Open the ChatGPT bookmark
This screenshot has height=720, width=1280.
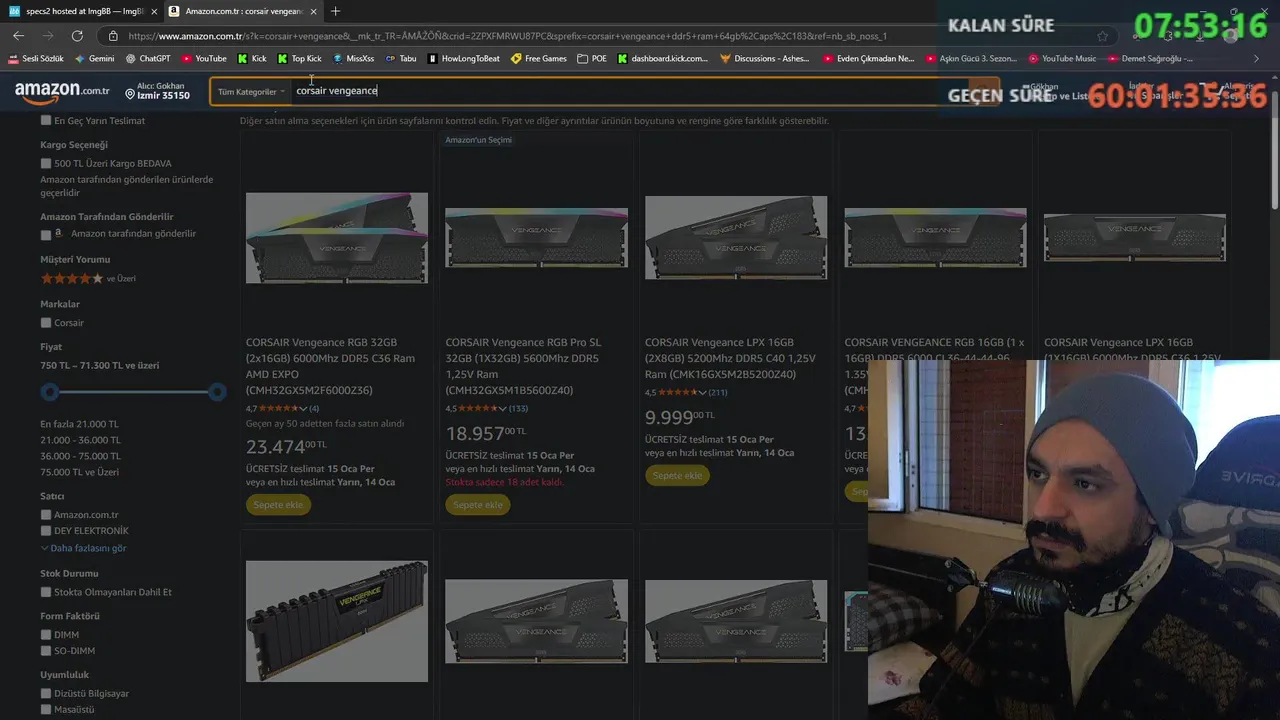click(148, 59)
